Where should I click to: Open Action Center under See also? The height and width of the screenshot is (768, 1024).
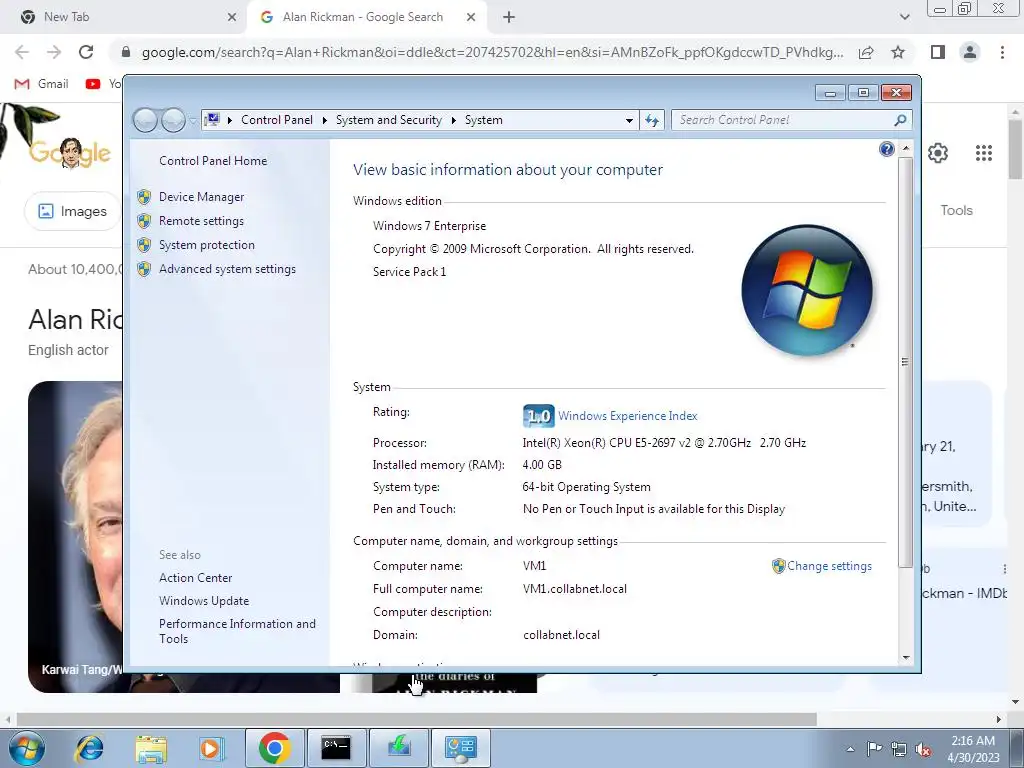point(195,578)
